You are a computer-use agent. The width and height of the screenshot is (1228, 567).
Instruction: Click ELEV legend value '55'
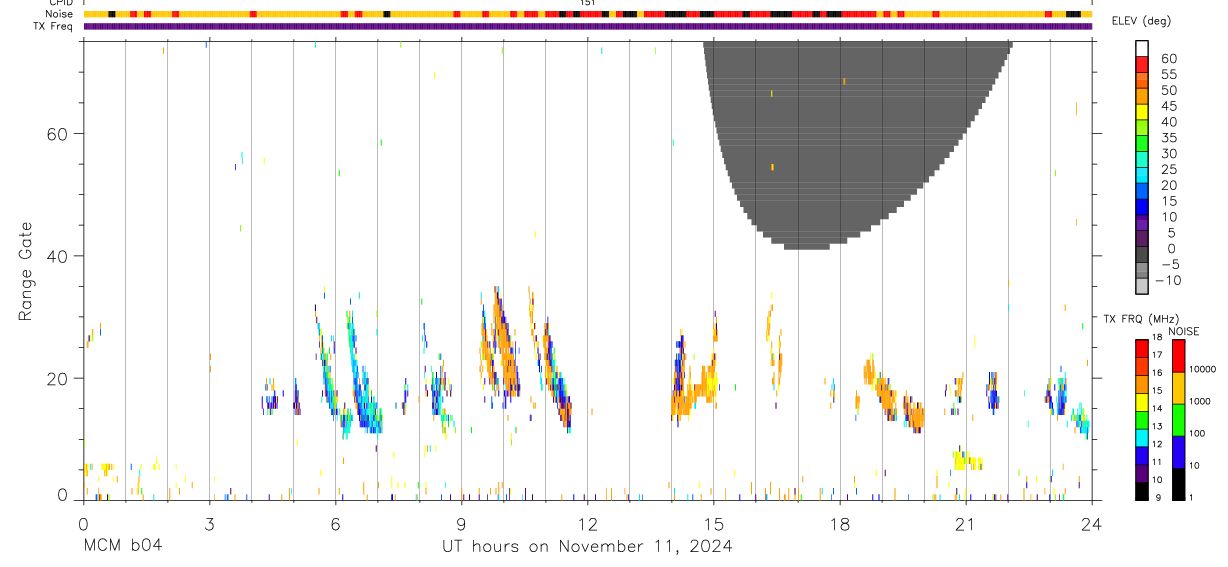click(1168, 74)
